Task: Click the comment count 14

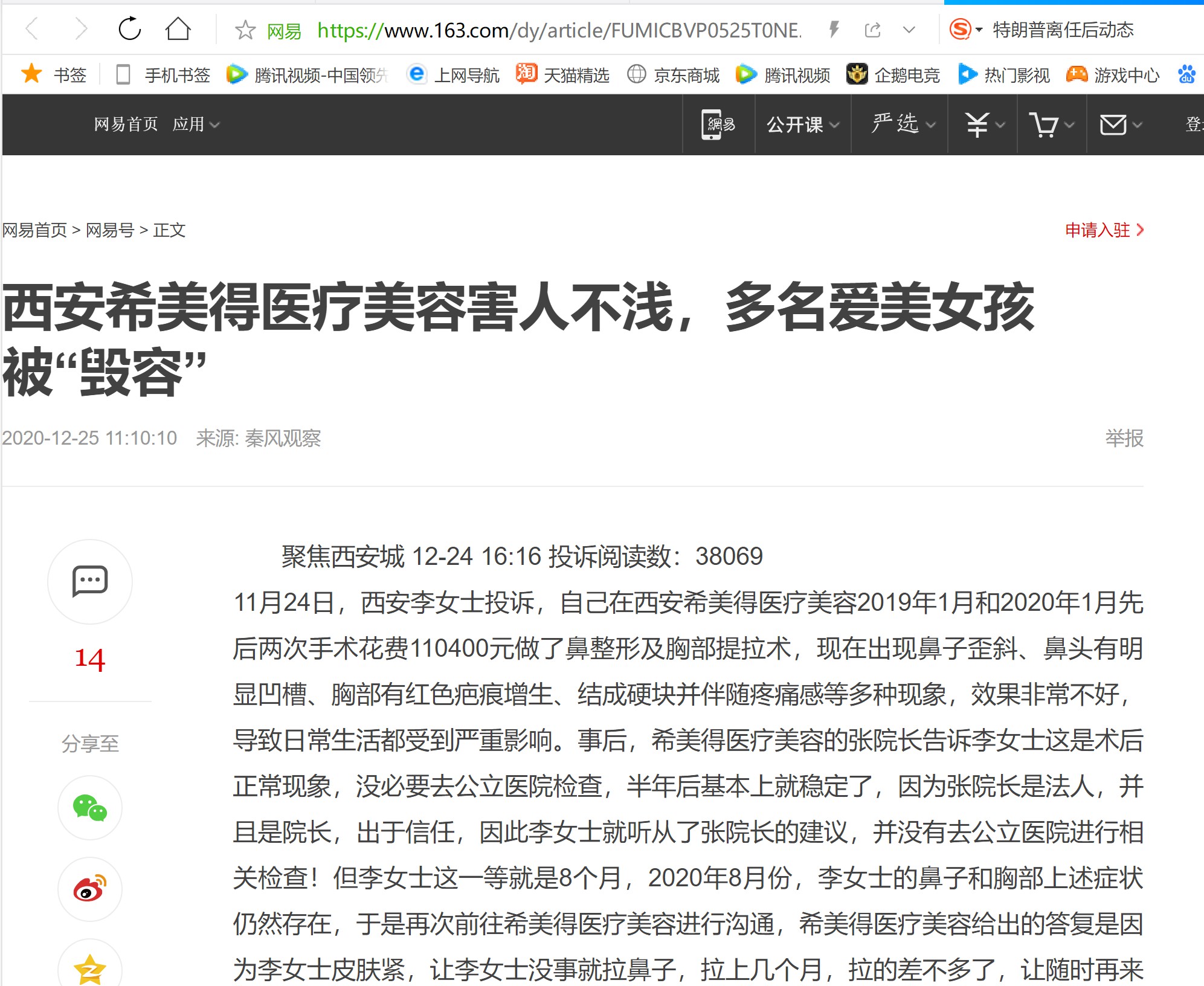Action: click(x=89, y=659)
